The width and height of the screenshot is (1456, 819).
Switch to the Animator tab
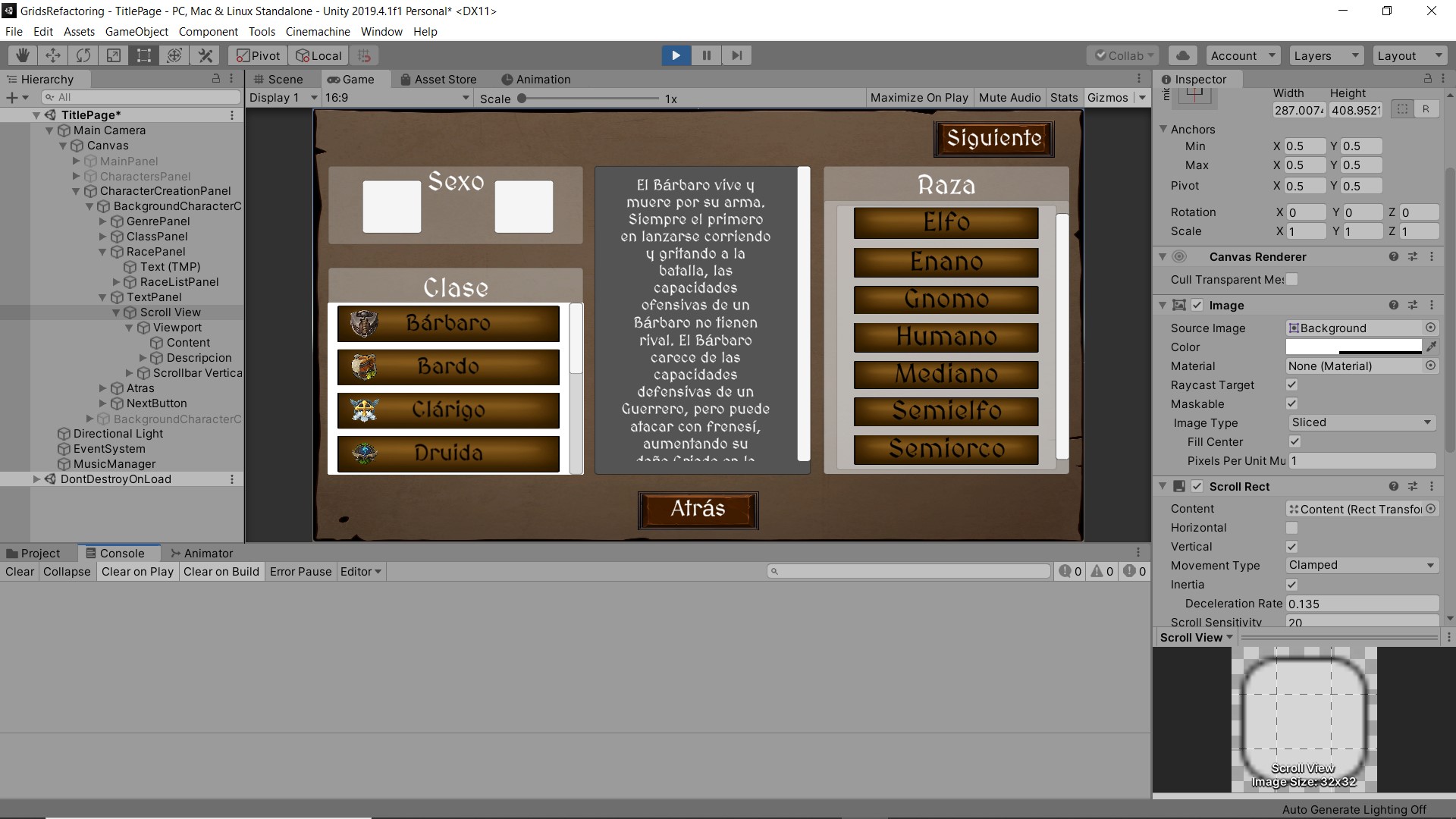pos(202,553)
